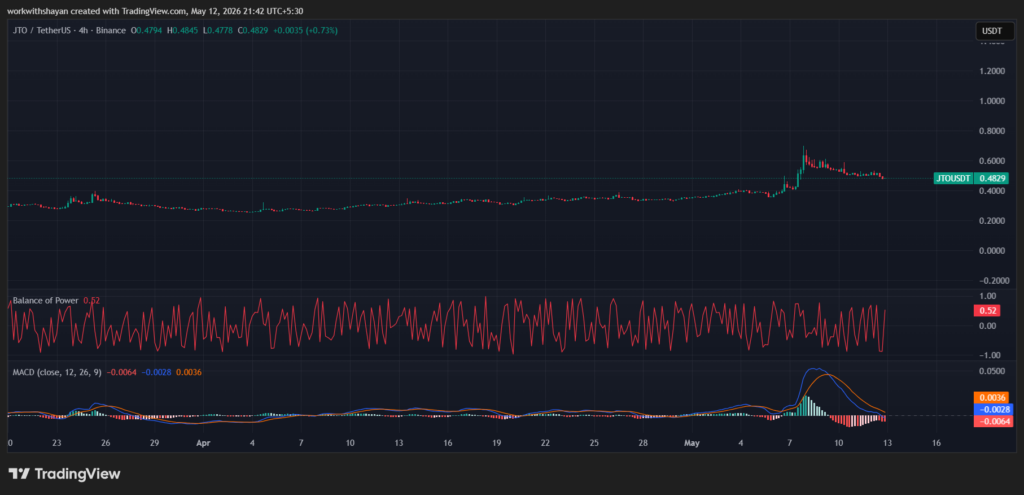Image resolution: width=1024 pixels, height=495 pixels.
Task: Click the 22 date label on time axis
Action: click(x=545, y=443)
